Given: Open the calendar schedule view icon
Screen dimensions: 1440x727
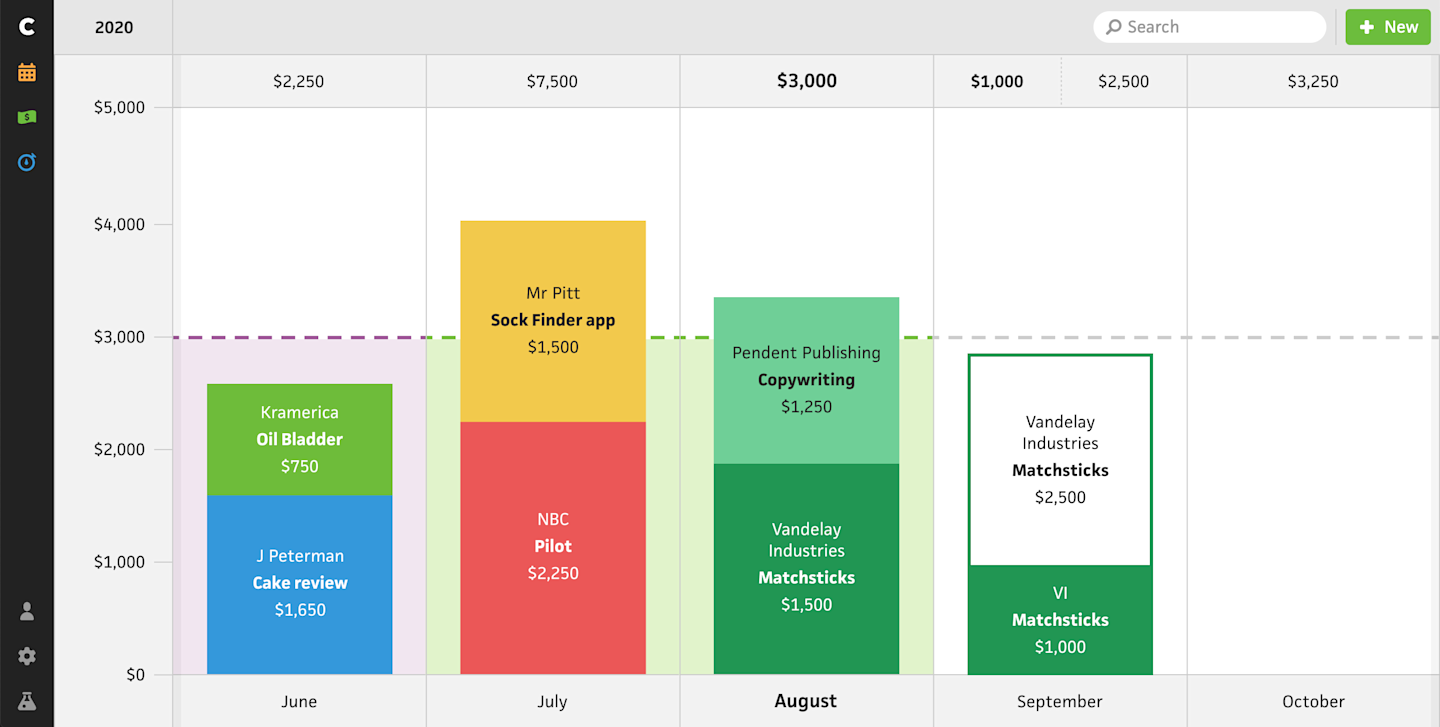Looking at the screenshot, I should pyautogui.click(x=27, y=72).
